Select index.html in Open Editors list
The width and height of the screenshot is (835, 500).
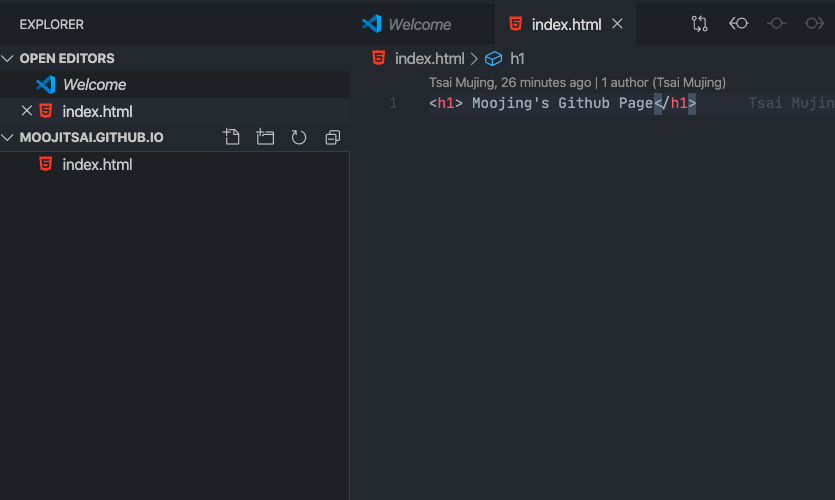(x=175, y=111)
